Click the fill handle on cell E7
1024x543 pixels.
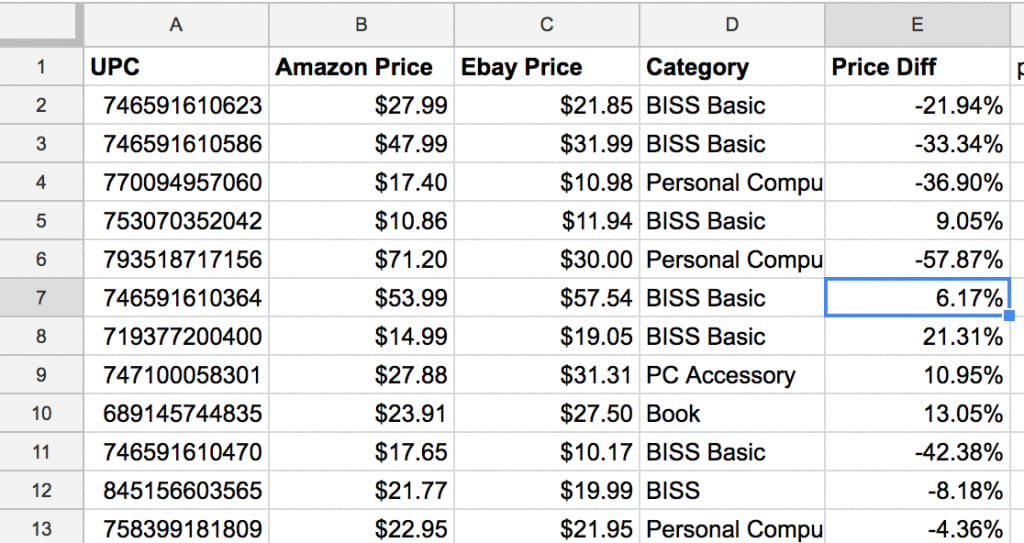point(1009,316)
